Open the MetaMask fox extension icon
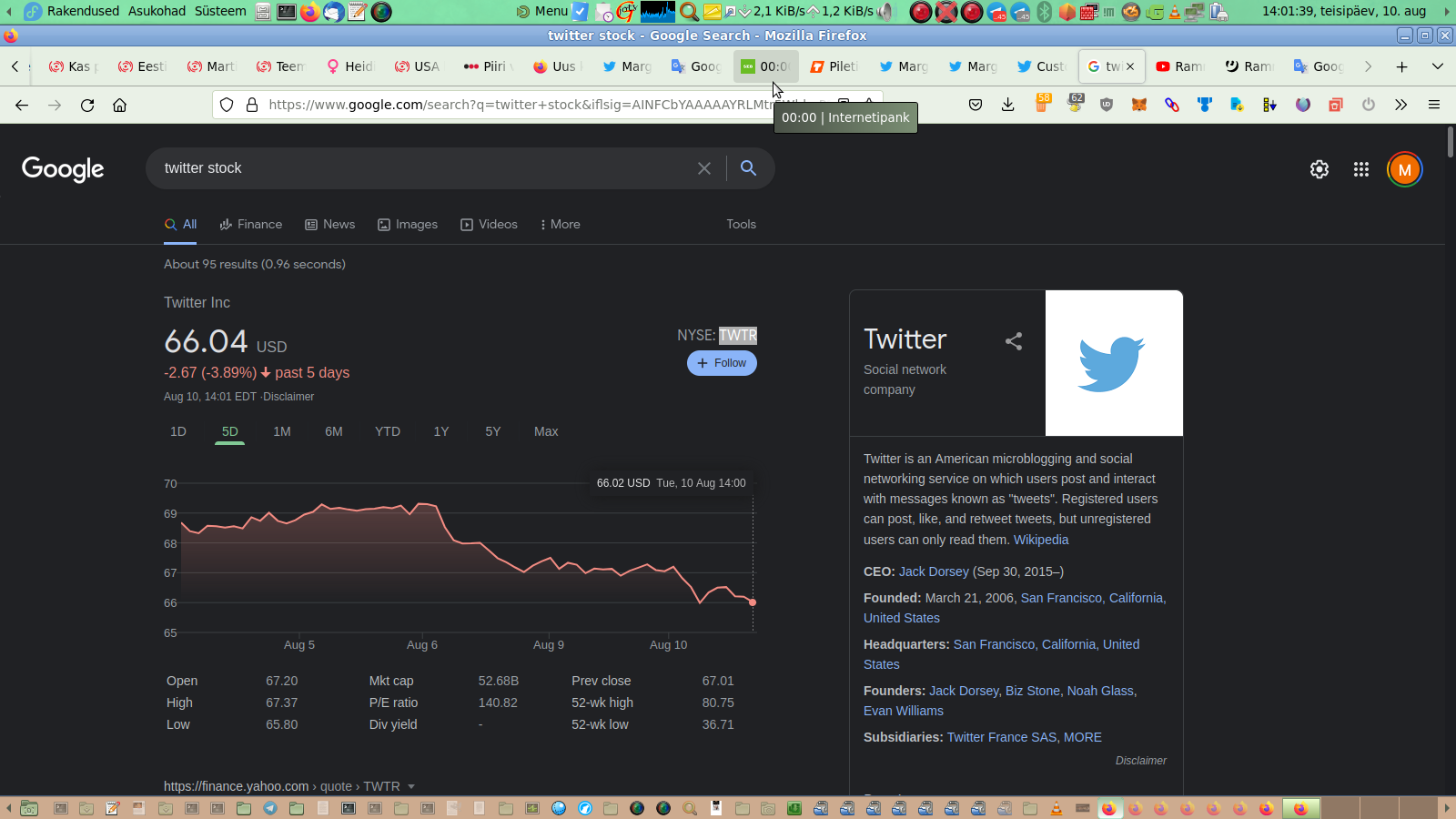Viewport: 1456px width, 819px height. [1139, 105]
